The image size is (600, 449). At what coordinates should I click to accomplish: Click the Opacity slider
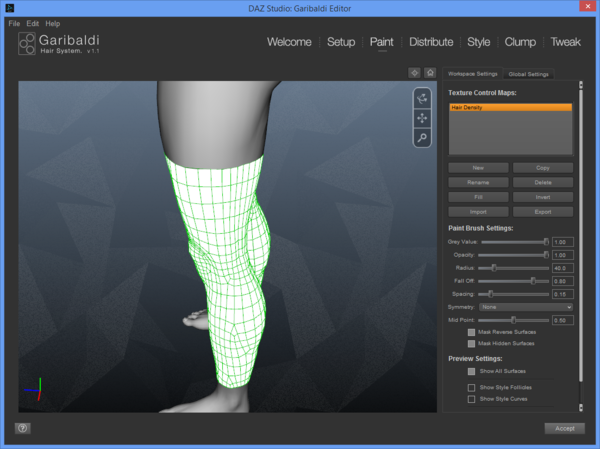point(514,255)
